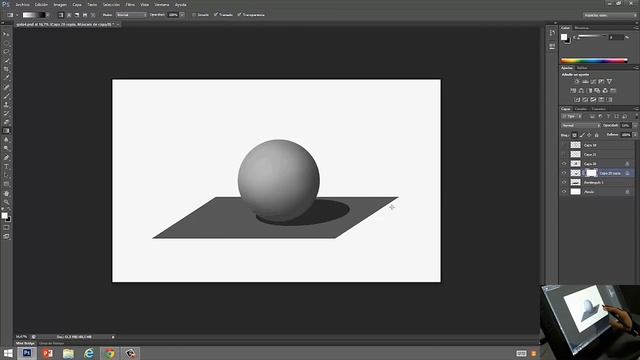Open the Imagen menu
640x360 pixels.
(x=60, y=4)
